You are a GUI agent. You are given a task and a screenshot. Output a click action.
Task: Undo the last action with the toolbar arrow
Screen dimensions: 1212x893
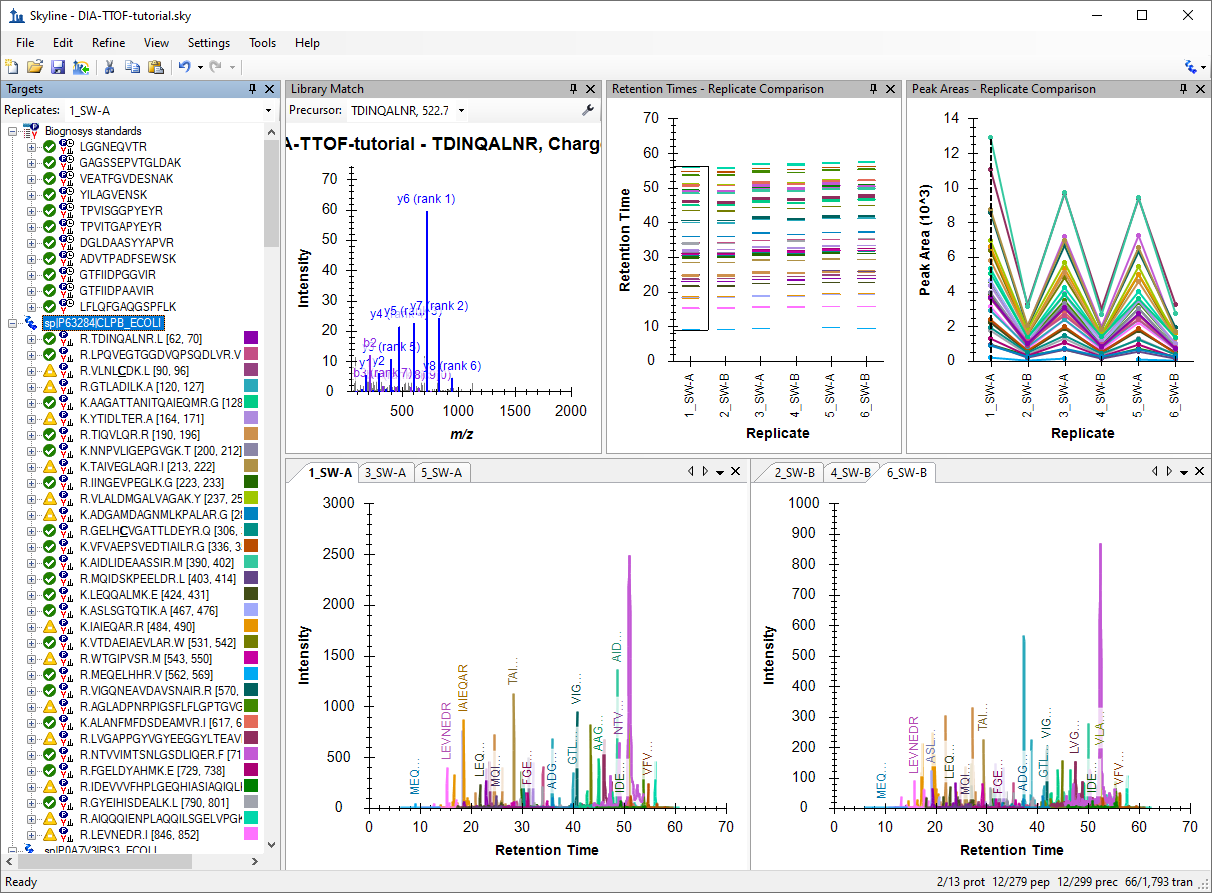184,67
